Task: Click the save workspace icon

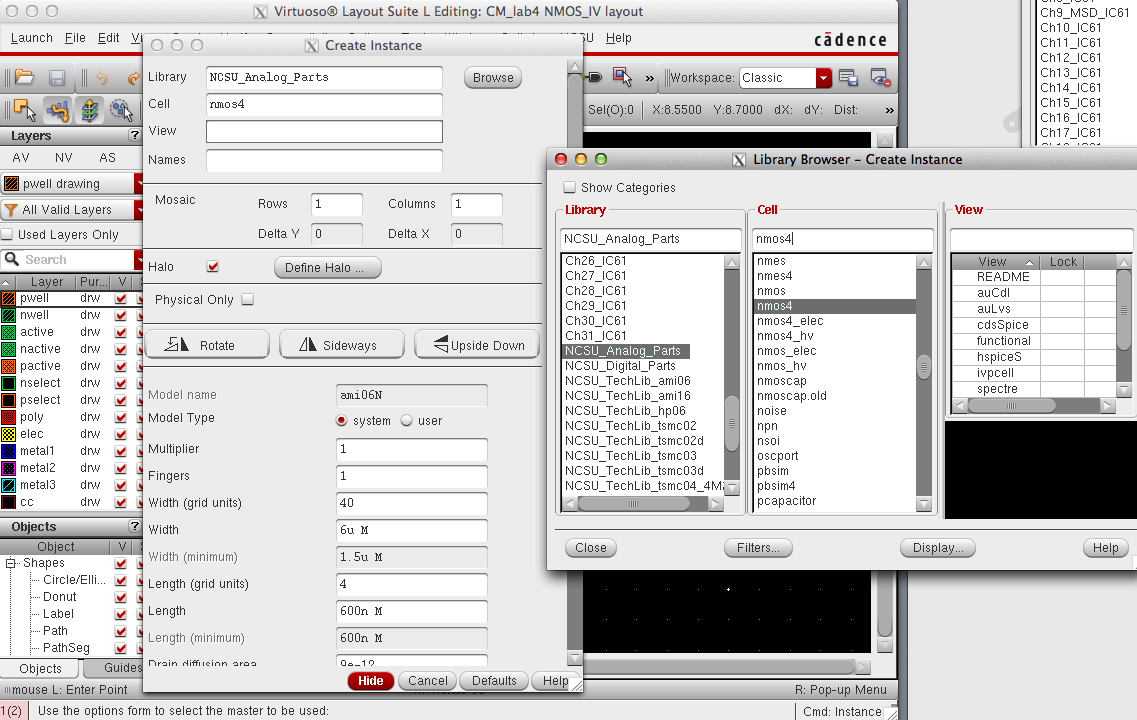Action: (x=848, y=78)
